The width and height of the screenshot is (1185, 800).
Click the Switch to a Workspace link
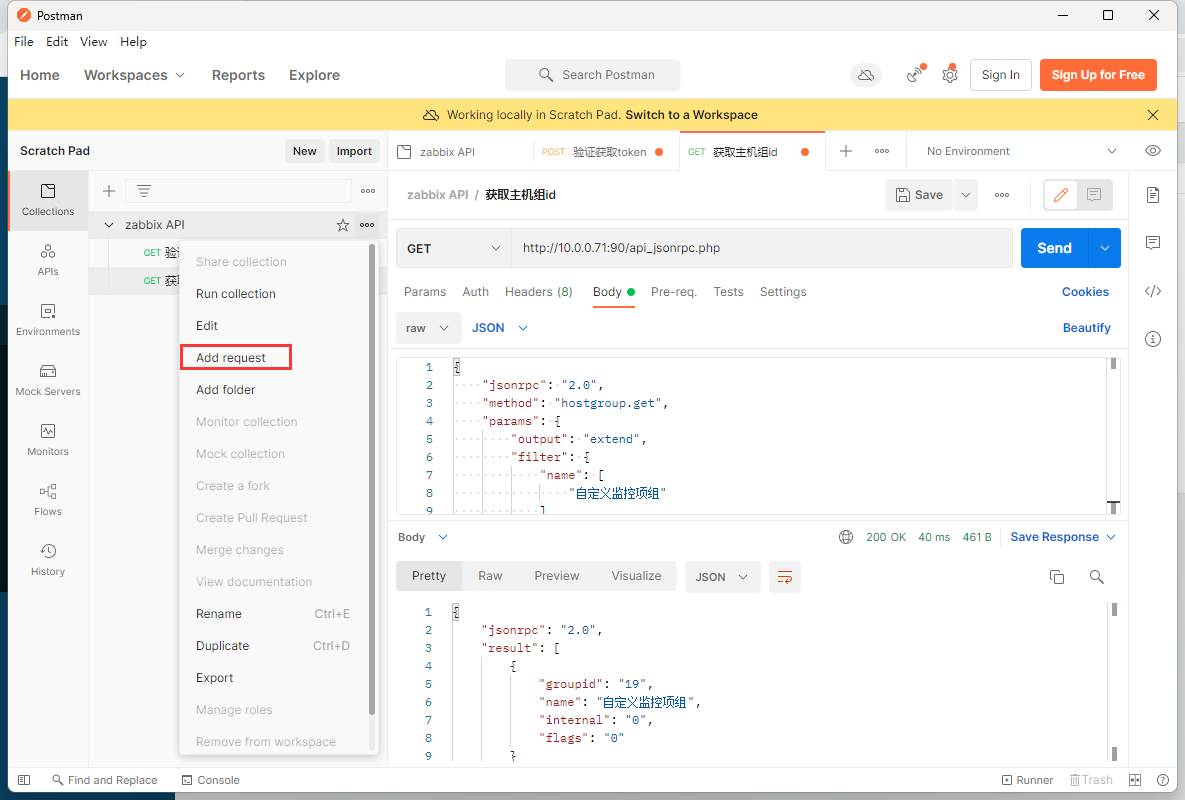(692, 115)
